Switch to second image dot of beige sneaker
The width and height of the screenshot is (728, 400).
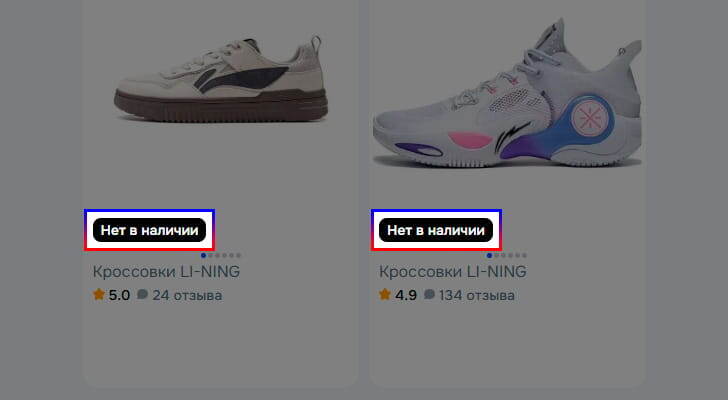(x=210, y=255)
